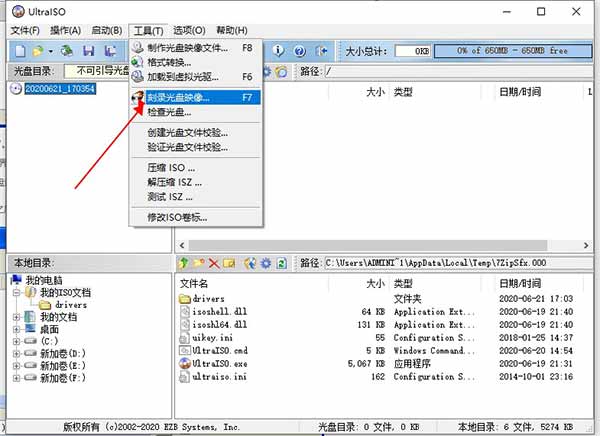The image size is (600, 436).
Task: Select isoshell.dll in the file list
Action: pos(220,312)
